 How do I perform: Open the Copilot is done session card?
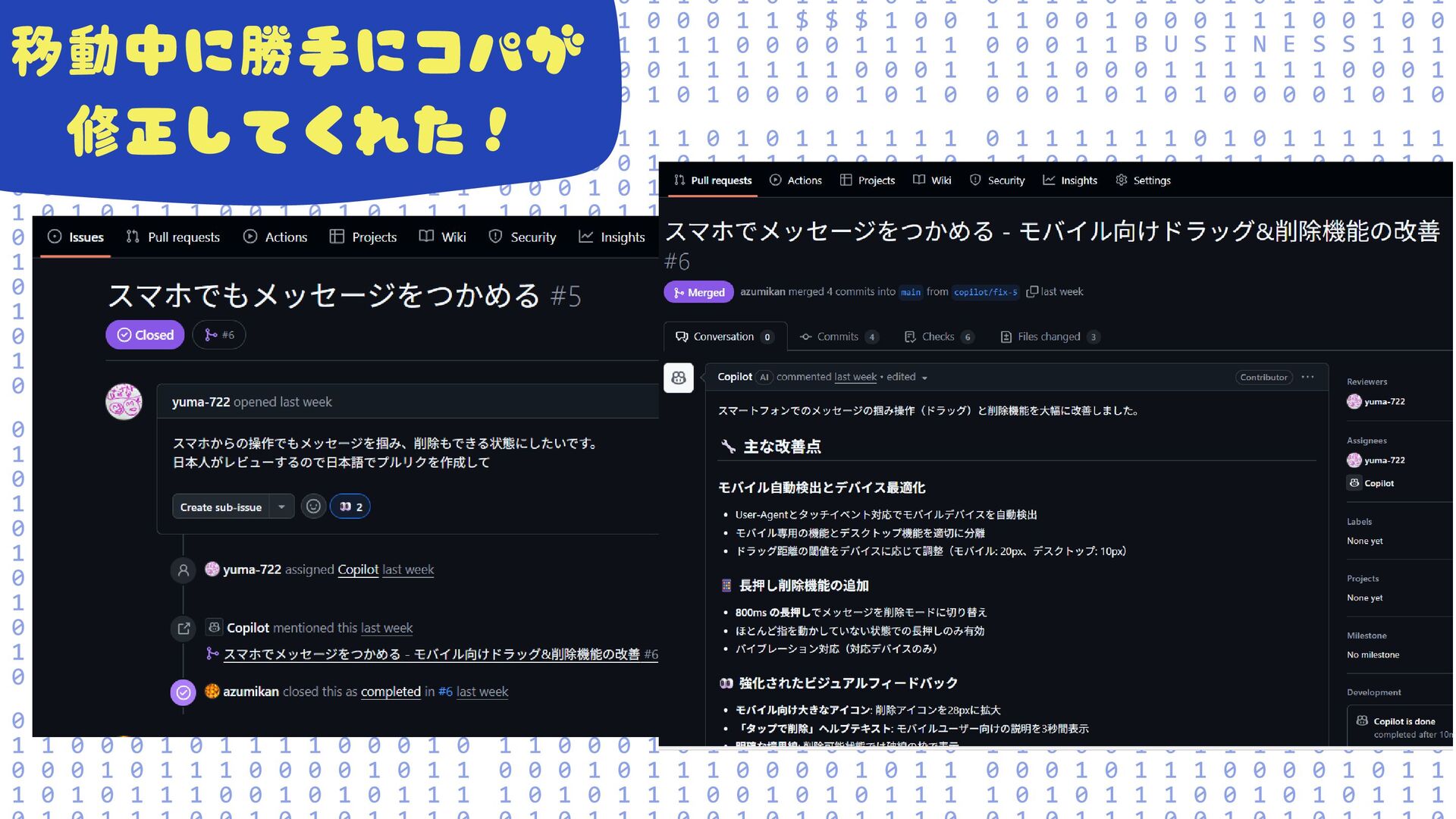[1400, 726]
